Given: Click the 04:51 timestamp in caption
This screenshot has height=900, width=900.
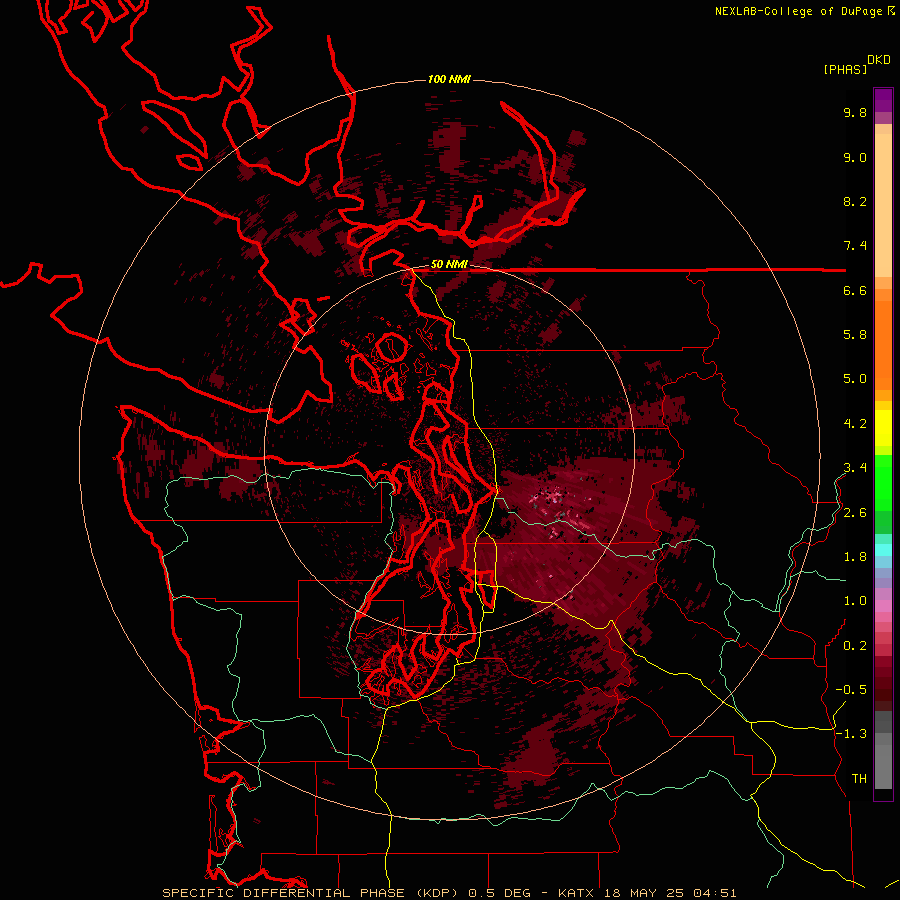Looking at the screenshot, I should pos(715,893).
